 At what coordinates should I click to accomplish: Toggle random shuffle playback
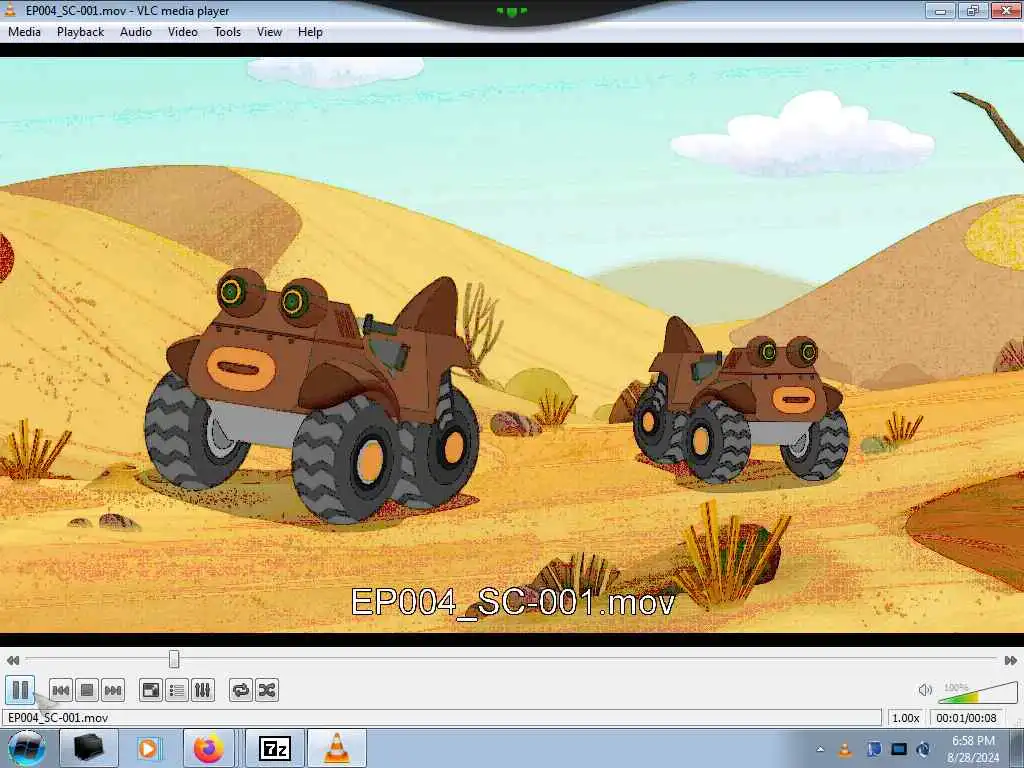(266, 690)
